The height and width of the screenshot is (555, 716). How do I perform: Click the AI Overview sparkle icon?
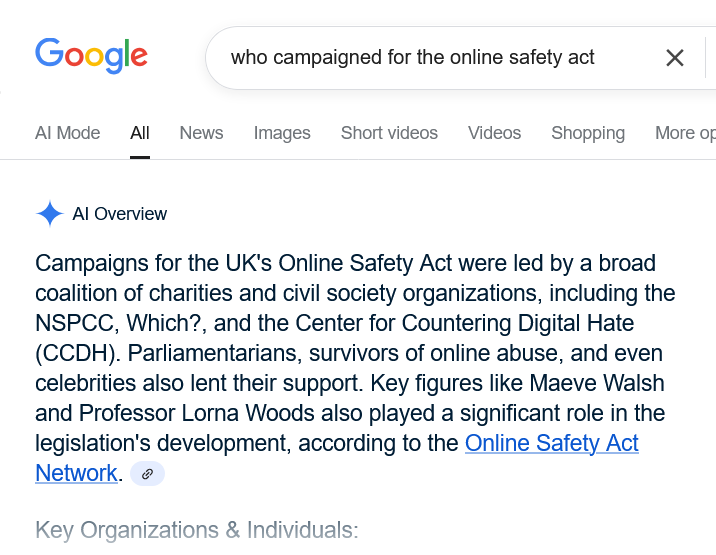tap(49, 214)
